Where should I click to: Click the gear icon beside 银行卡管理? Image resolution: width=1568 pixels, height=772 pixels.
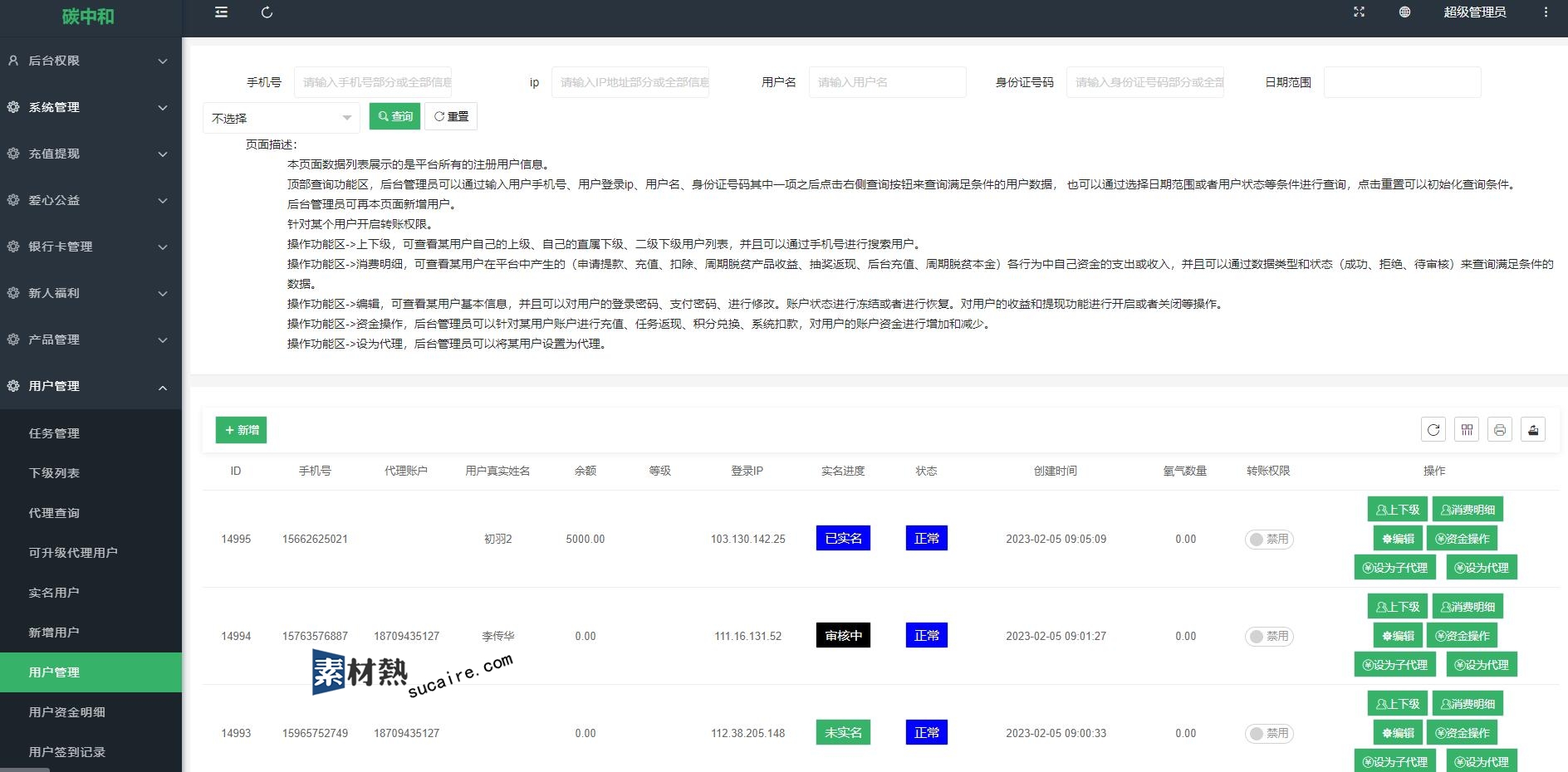13,247
